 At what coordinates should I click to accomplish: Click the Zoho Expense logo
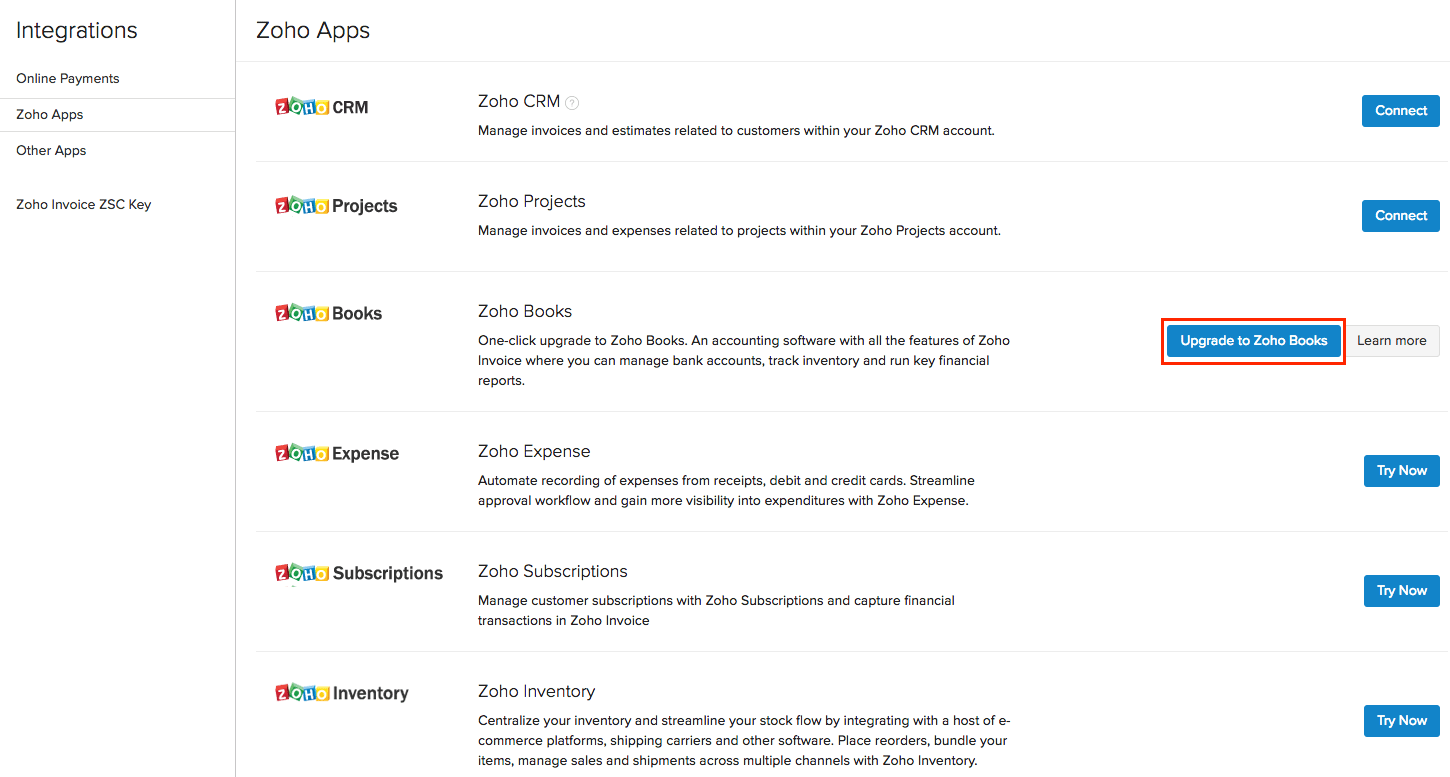[x=337, y=453]
